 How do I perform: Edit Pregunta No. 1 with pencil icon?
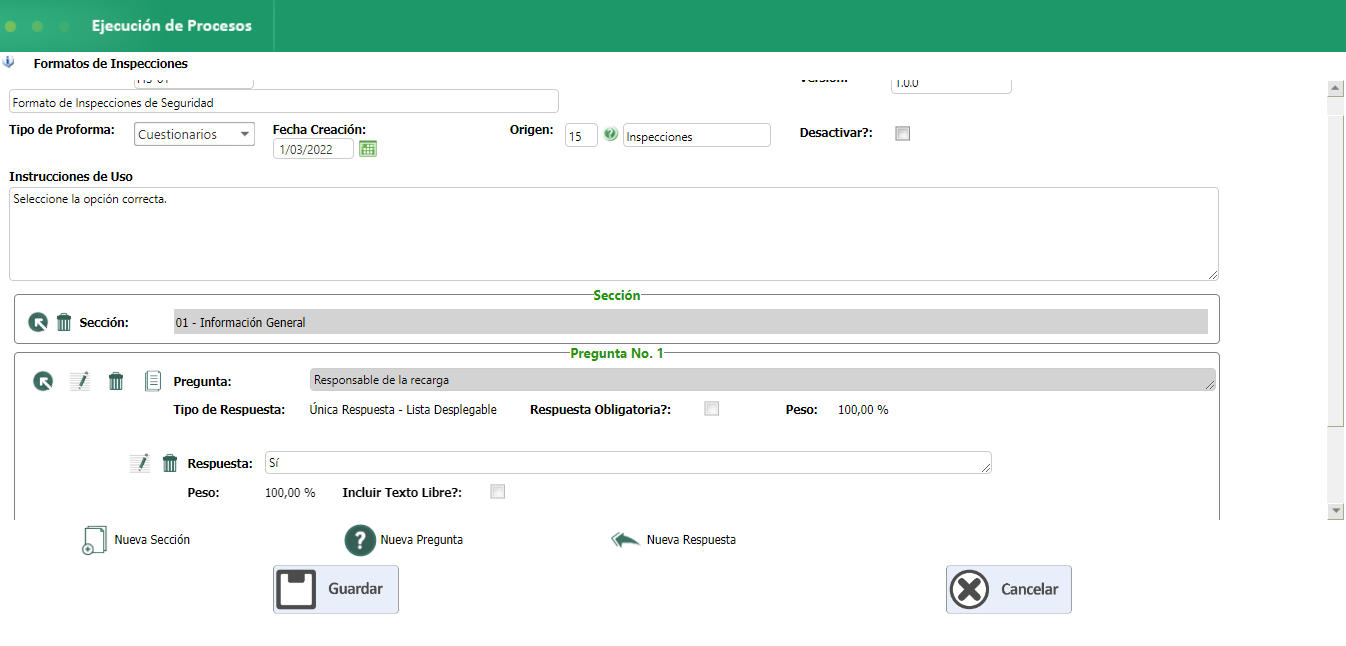coord(80,381)
